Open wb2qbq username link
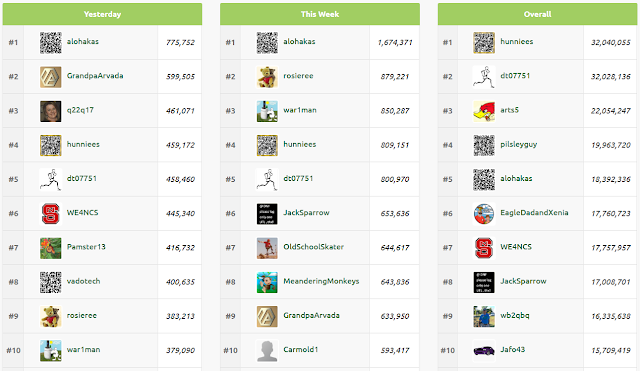 point(515,315)
